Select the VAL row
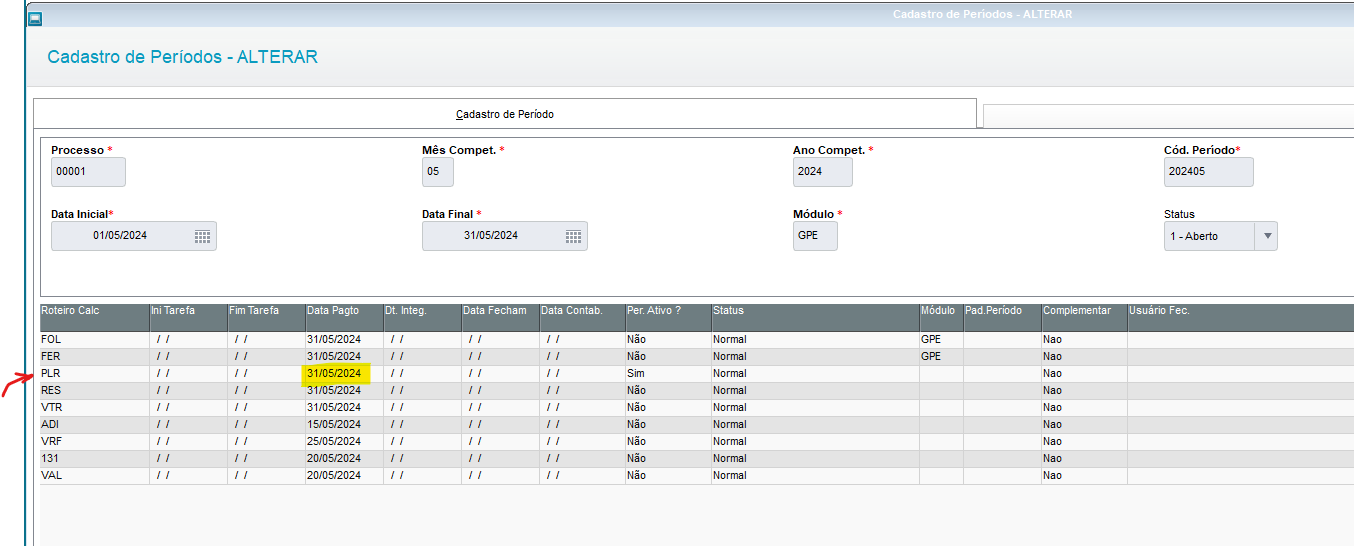This screenshot has height=546, width=1354. click(x=697, y=476)
